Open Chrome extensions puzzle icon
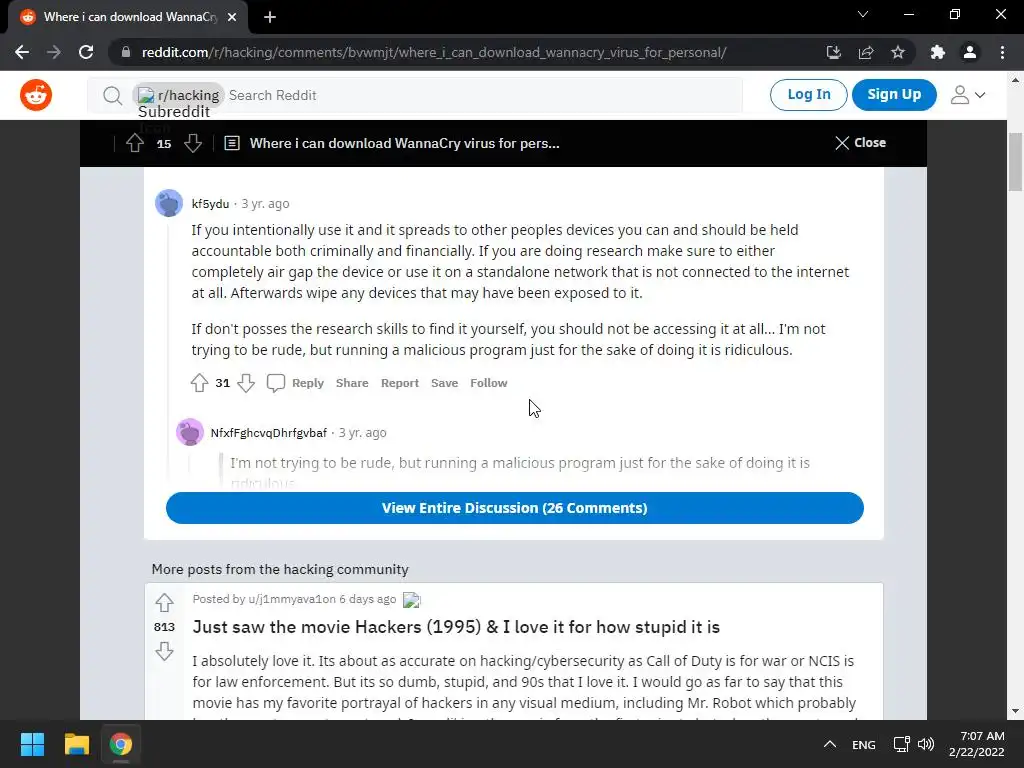The height and width of the screenshot is (768, 1024). 938,52
